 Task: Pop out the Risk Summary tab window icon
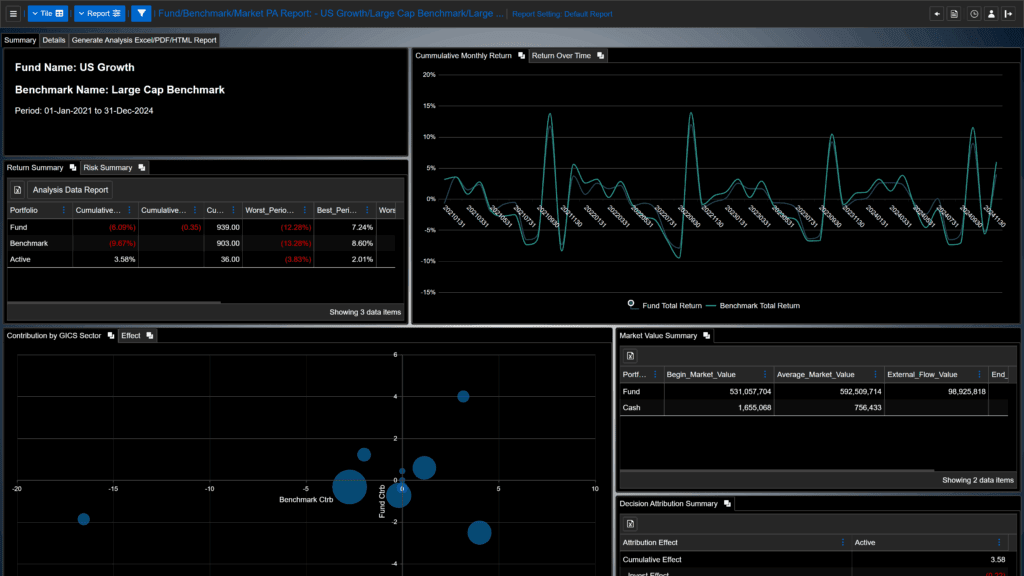[142, 168]
